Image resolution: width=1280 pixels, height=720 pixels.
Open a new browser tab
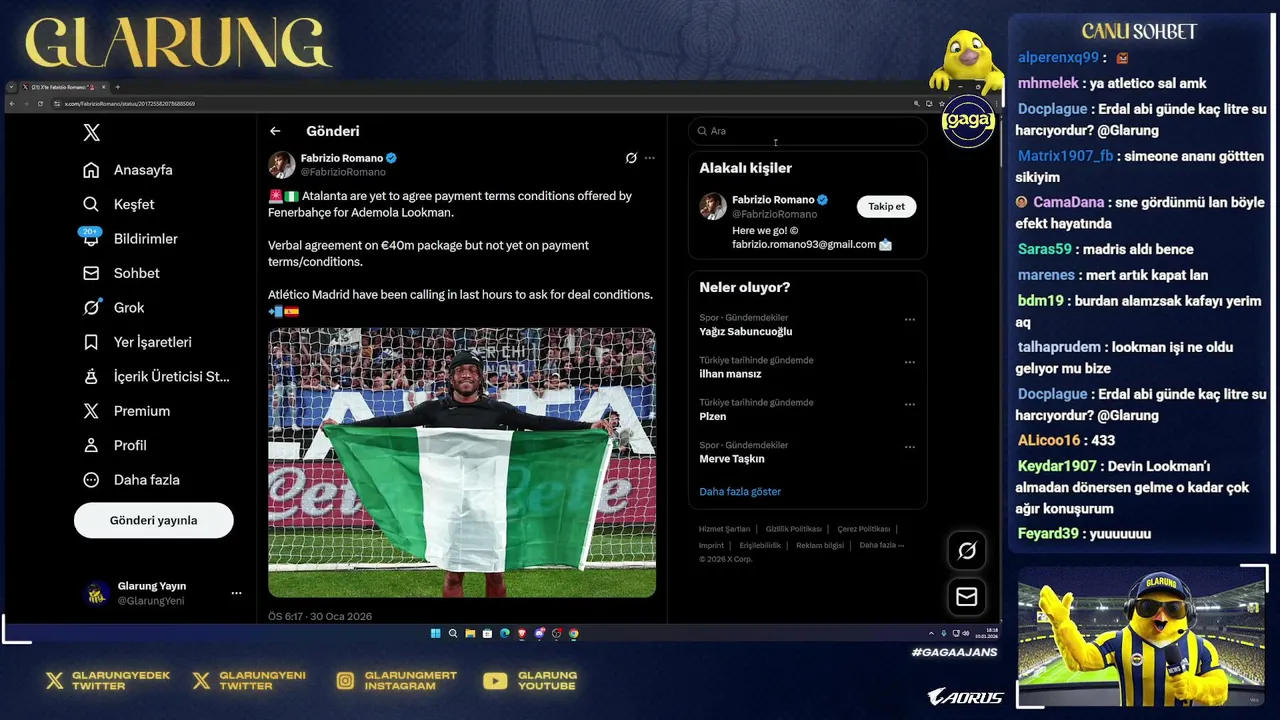[117, 87]
